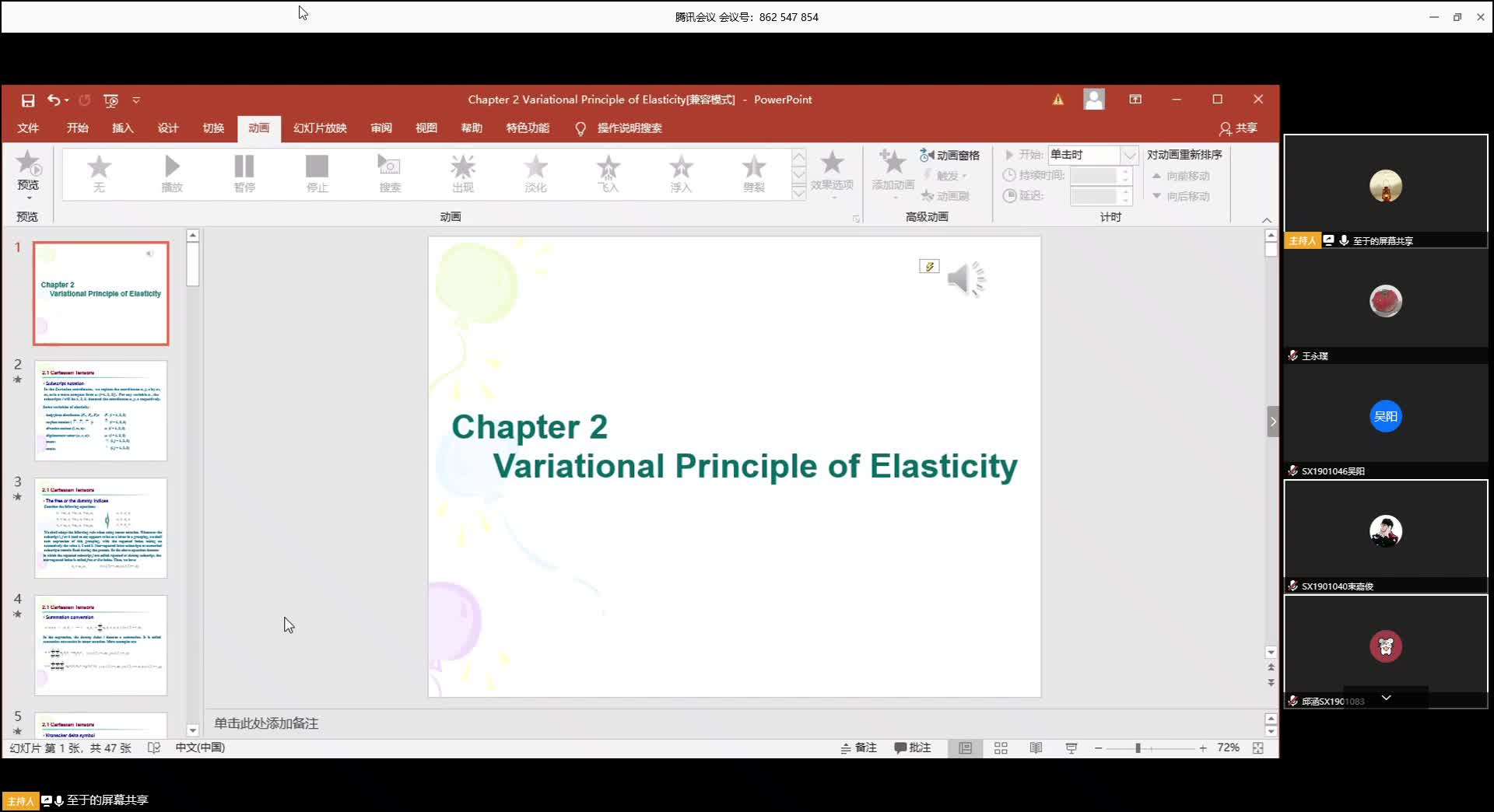Screen dimensions: 1494x812
Task: Fit slide to current window icon
Action: [x=1258, y=748]
